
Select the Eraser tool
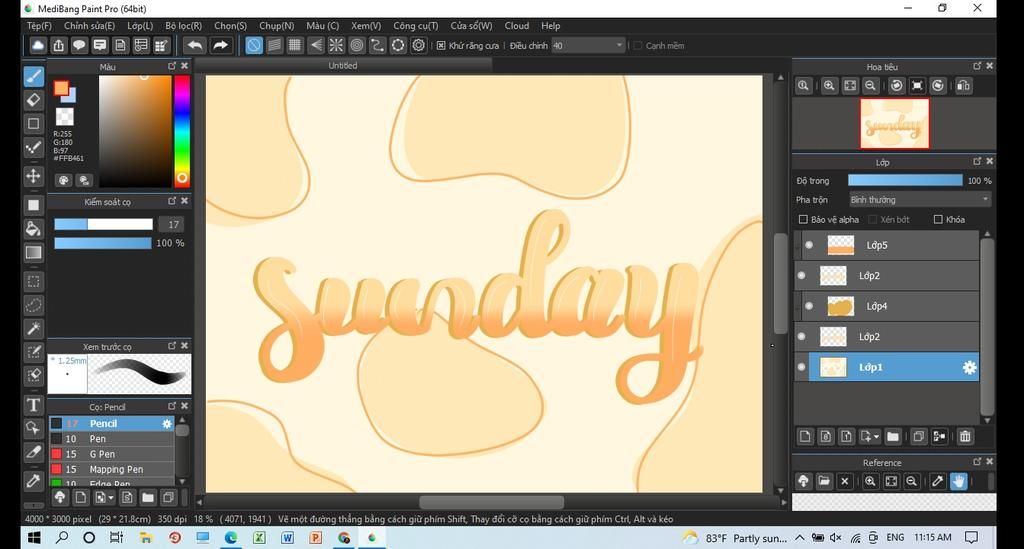(34, 100)
